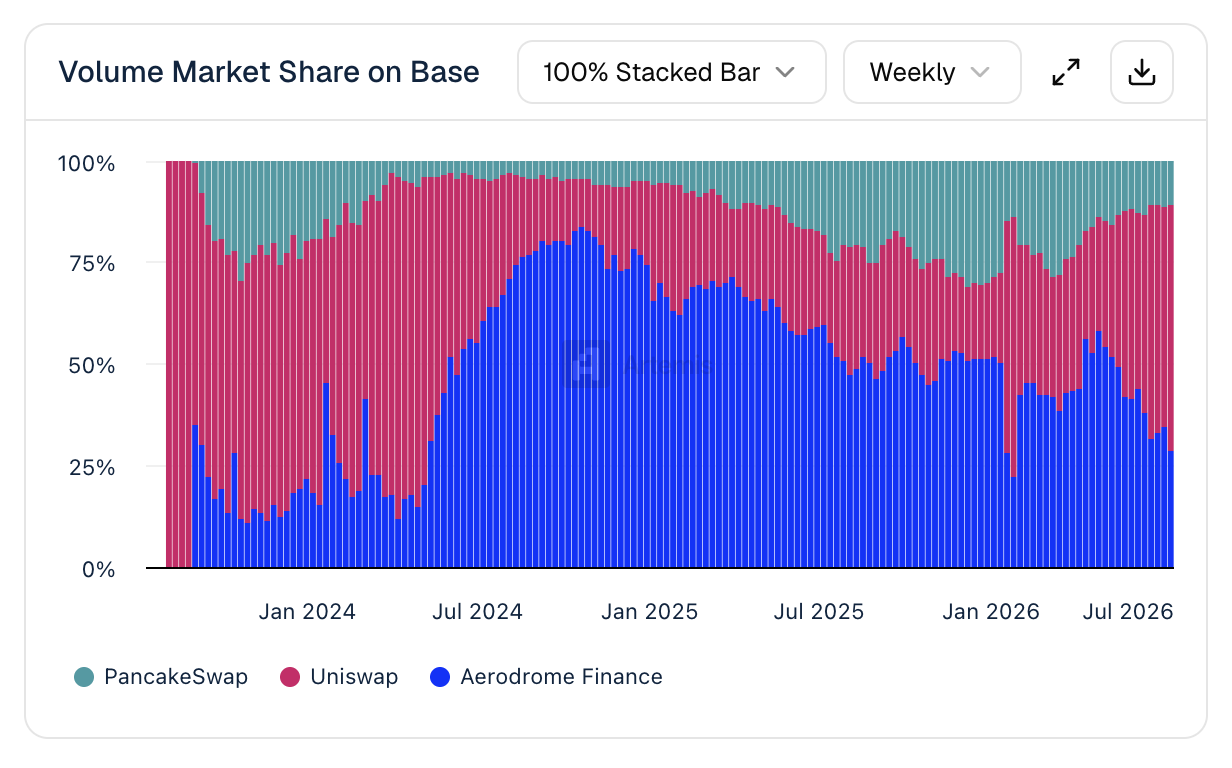This screenshot has height=768, width=1232.
Task: Click the chevron next to 100% Stacked Bar
Action: [785, 72]
